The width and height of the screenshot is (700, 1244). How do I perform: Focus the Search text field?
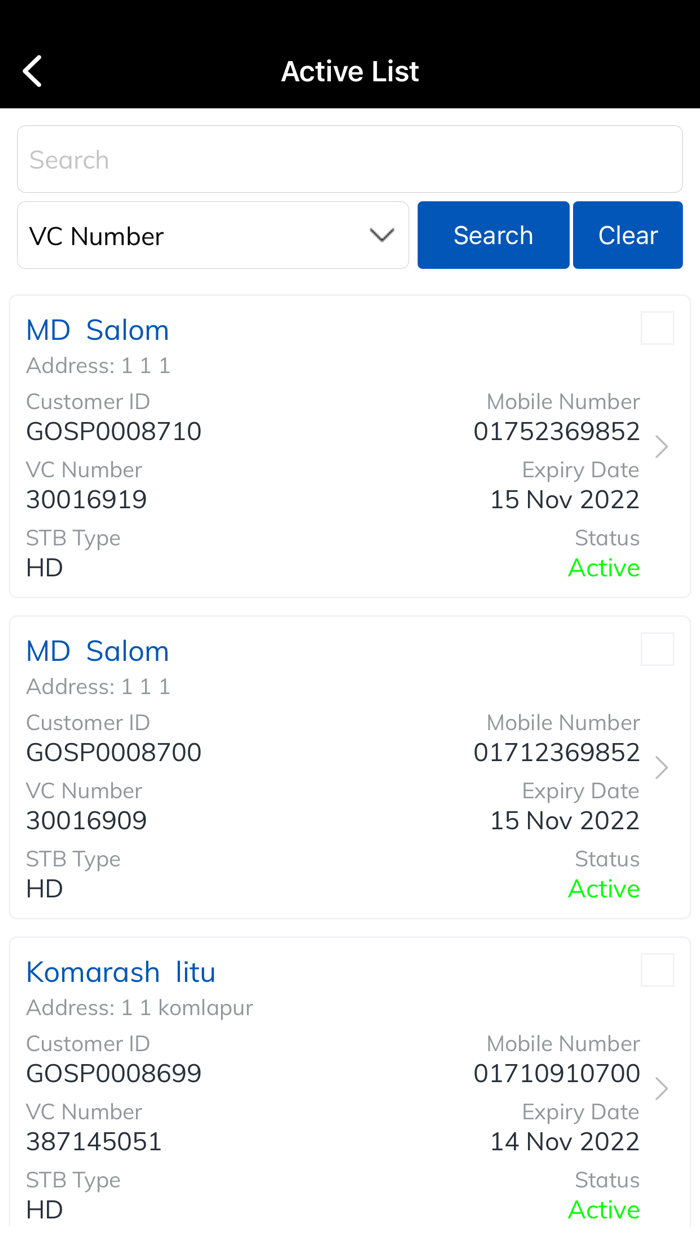[x=350, y=159]
